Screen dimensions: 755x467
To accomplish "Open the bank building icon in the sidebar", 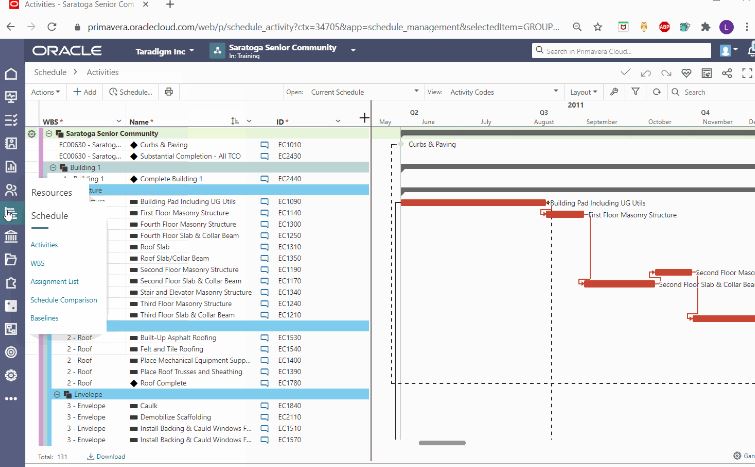I will point(11,236).
